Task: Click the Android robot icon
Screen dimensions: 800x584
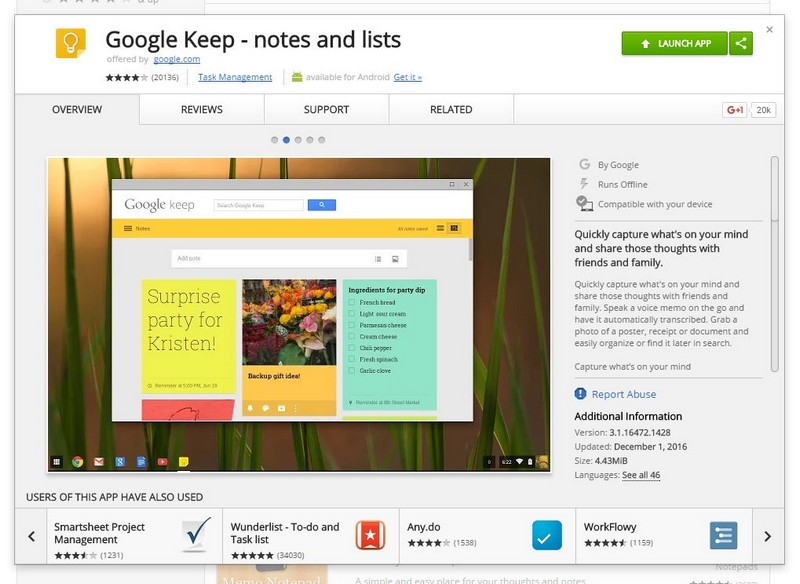Action: pos(297,77)
